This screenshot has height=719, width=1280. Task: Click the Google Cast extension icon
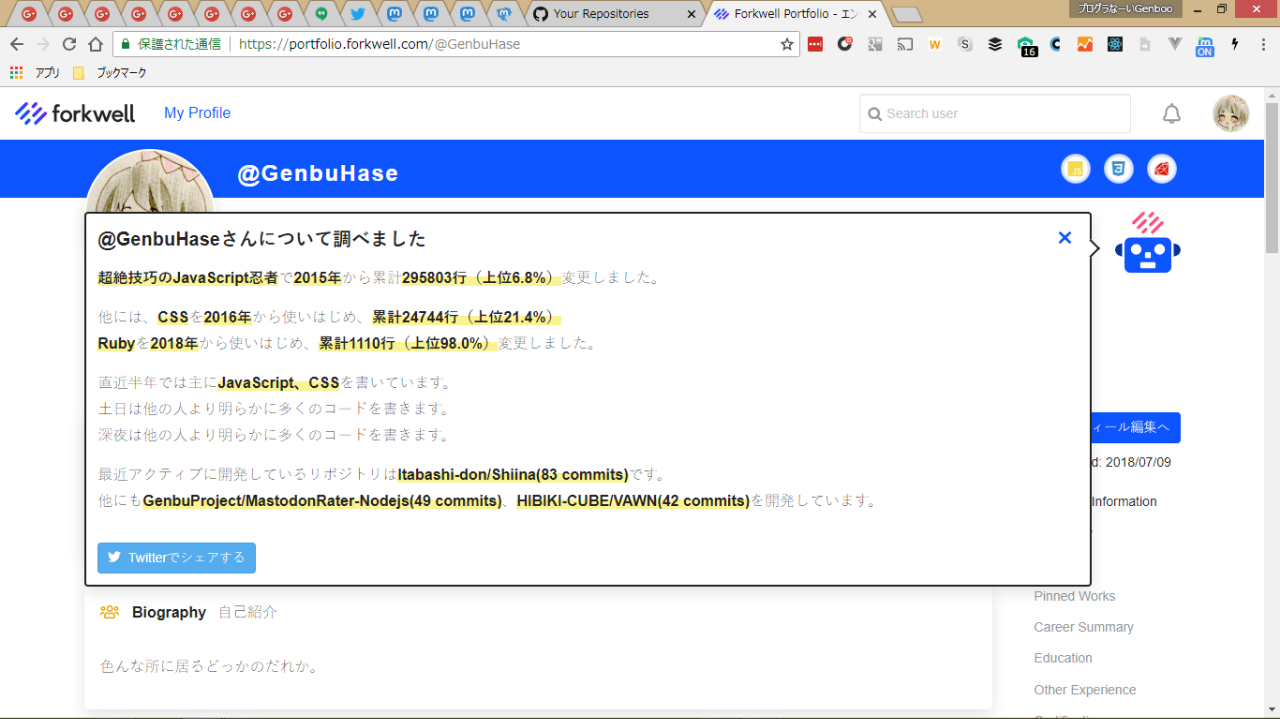(905, 44)
